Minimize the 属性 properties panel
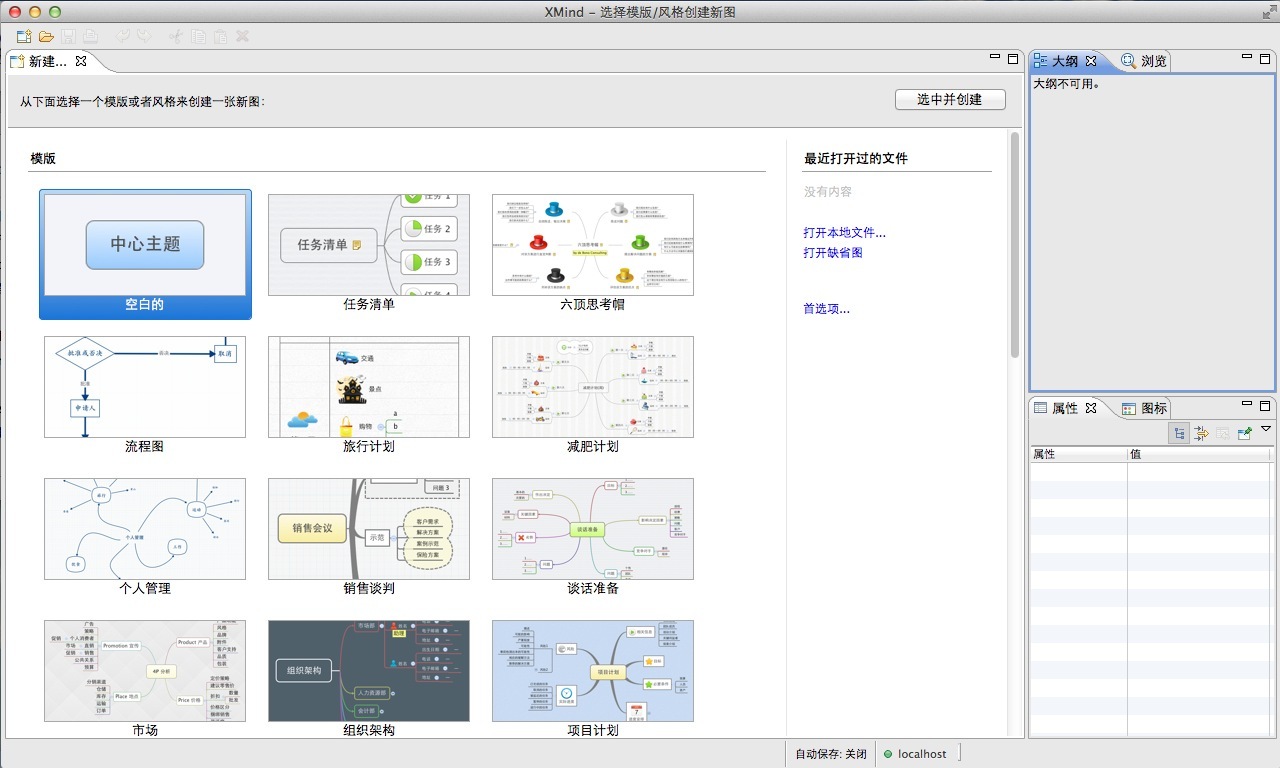The image size is (1280, 768). coord(1247,404)
